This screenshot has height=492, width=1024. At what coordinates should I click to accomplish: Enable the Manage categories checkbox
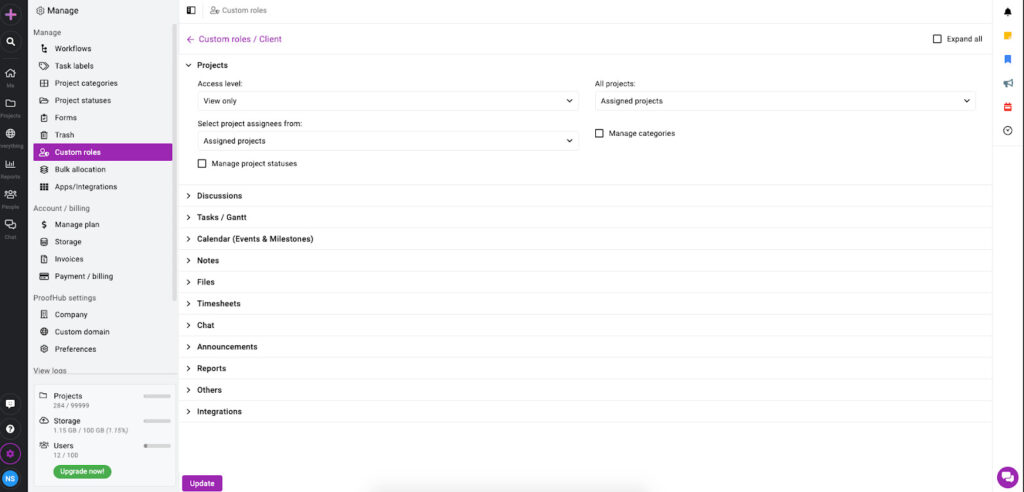[599, 133]
